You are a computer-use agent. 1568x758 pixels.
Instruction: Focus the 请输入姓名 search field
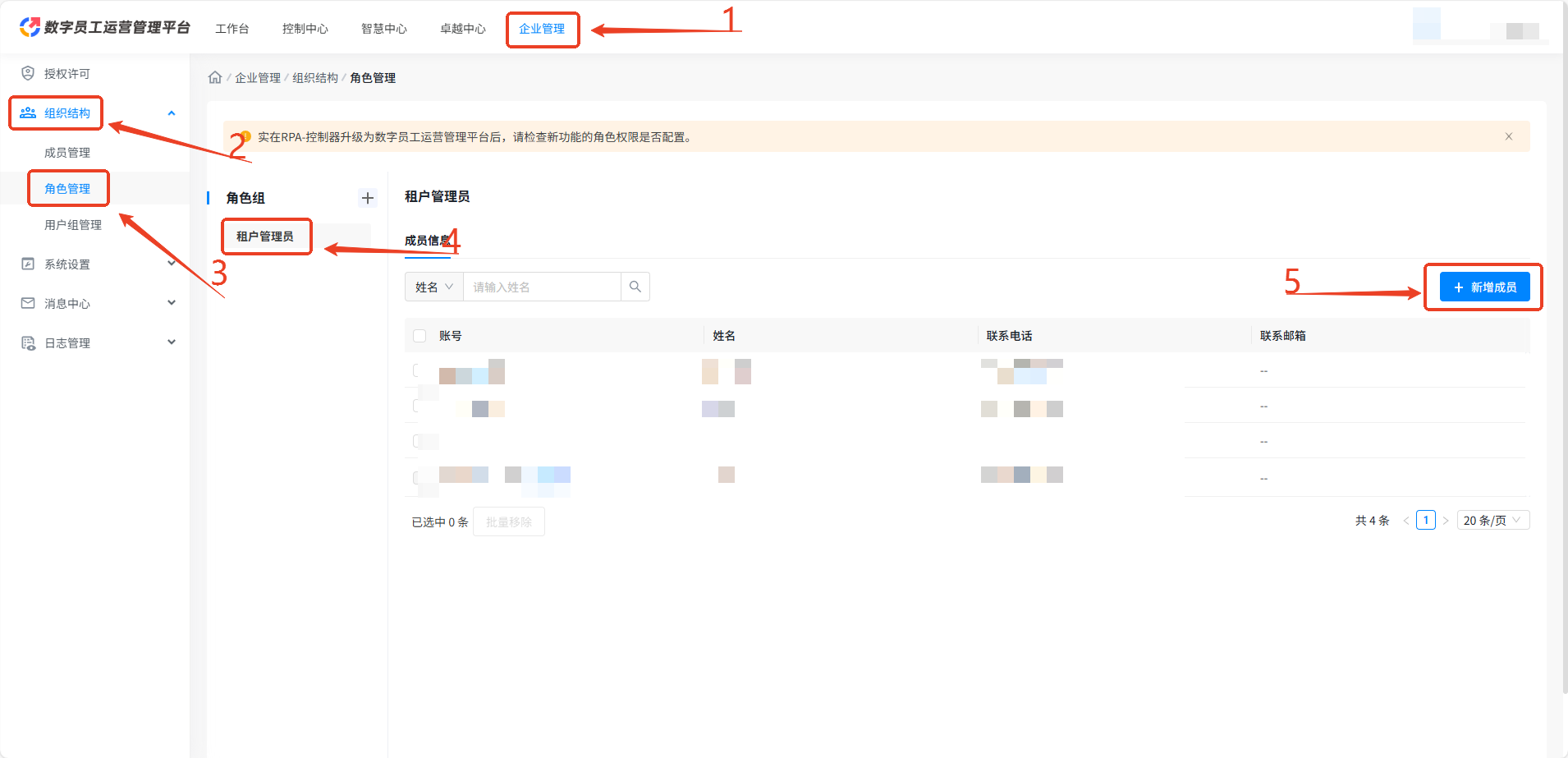coord(542,287)
